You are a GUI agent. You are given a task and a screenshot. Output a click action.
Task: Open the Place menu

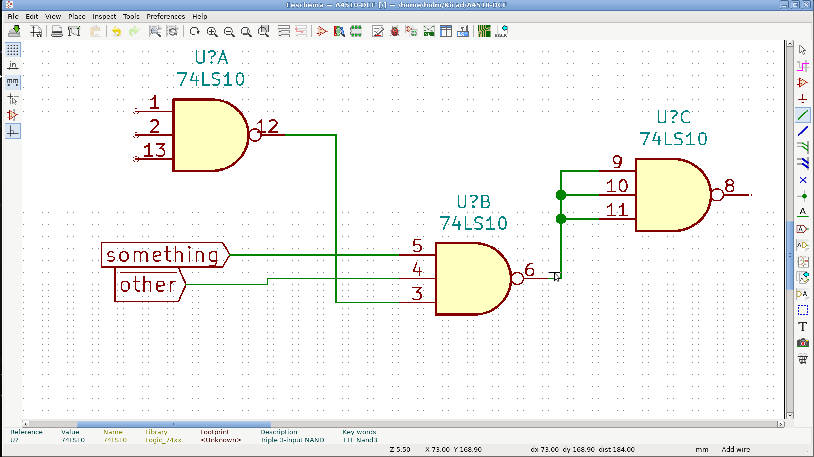pos(77,17)
